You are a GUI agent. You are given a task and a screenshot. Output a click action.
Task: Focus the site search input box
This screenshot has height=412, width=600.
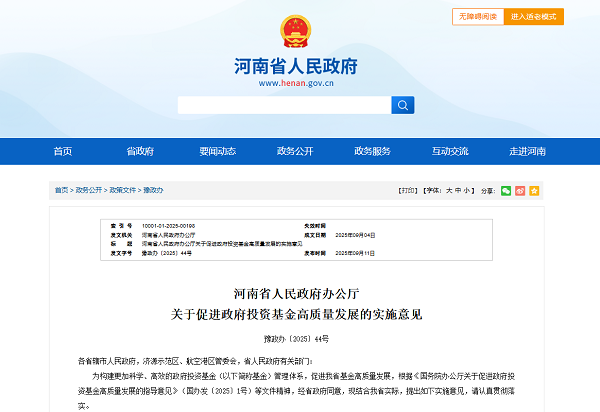[283, 105]
